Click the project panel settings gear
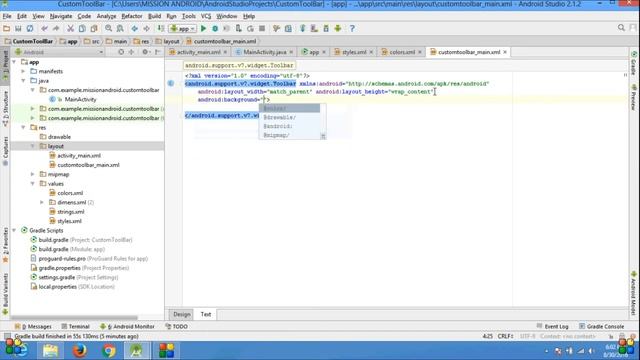Viewport: 640px width, 360px height. pos(145,52)
